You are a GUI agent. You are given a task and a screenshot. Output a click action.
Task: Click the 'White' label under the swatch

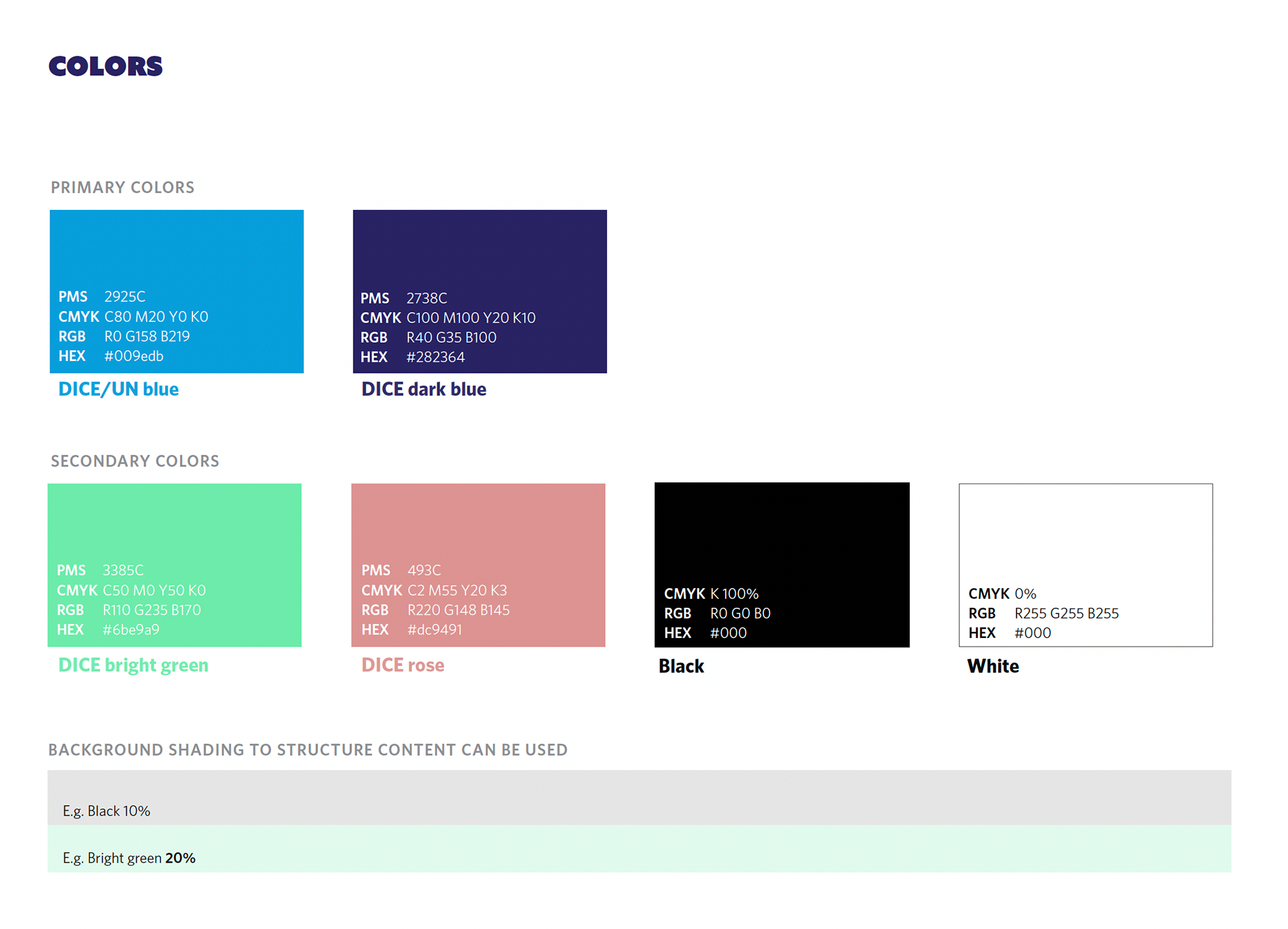coord(993,666)
